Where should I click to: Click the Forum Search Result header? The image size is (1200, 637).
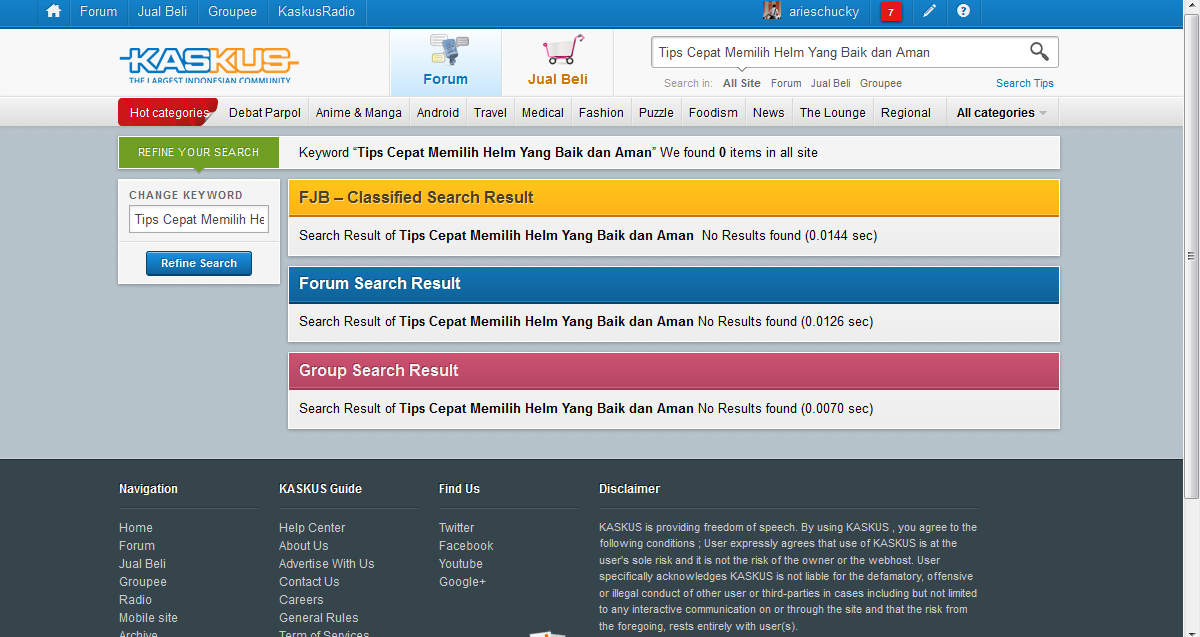click(674, 284)
